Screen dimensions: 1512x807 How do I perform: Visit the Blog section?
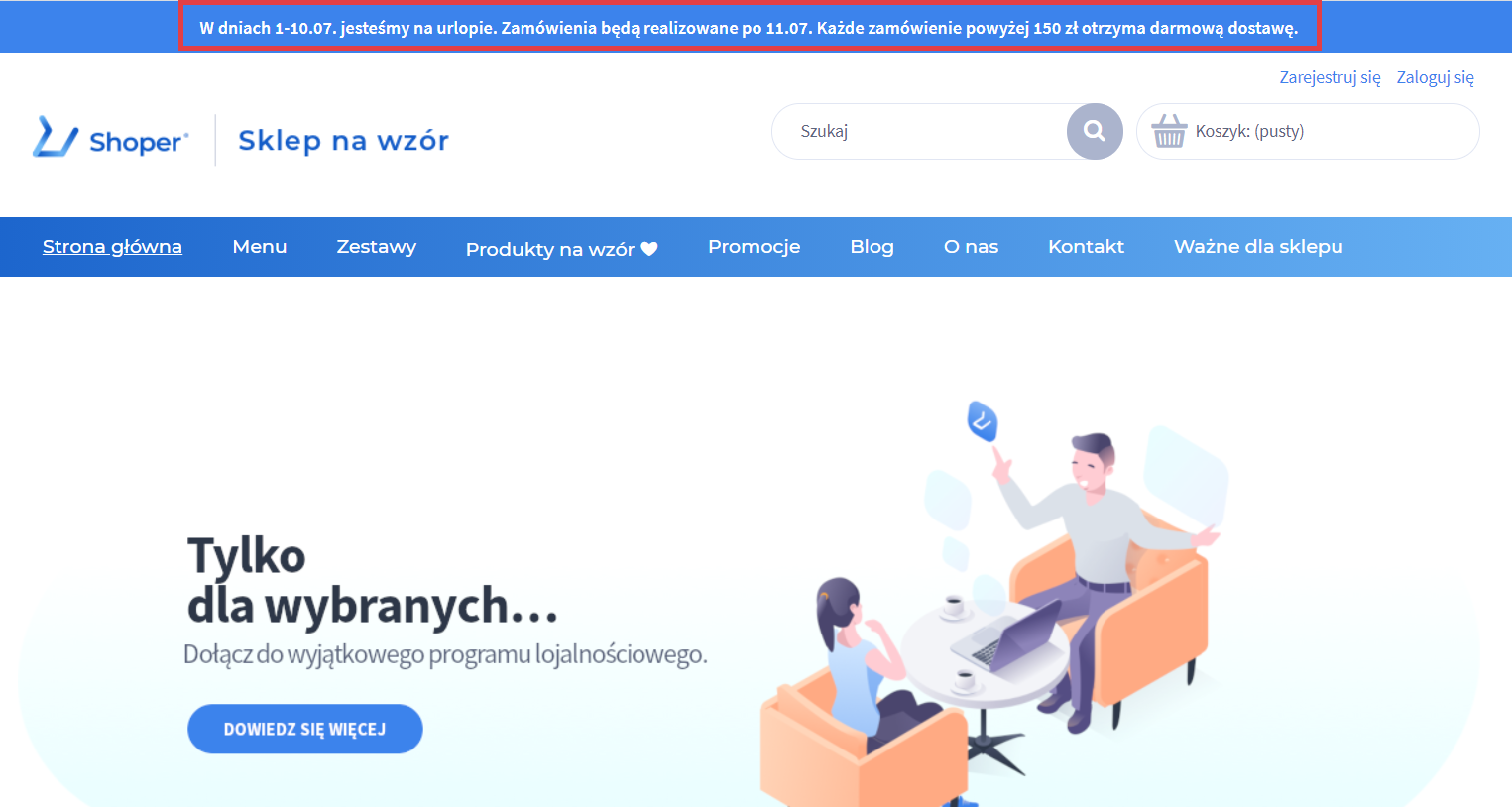(x=872, y=247)
